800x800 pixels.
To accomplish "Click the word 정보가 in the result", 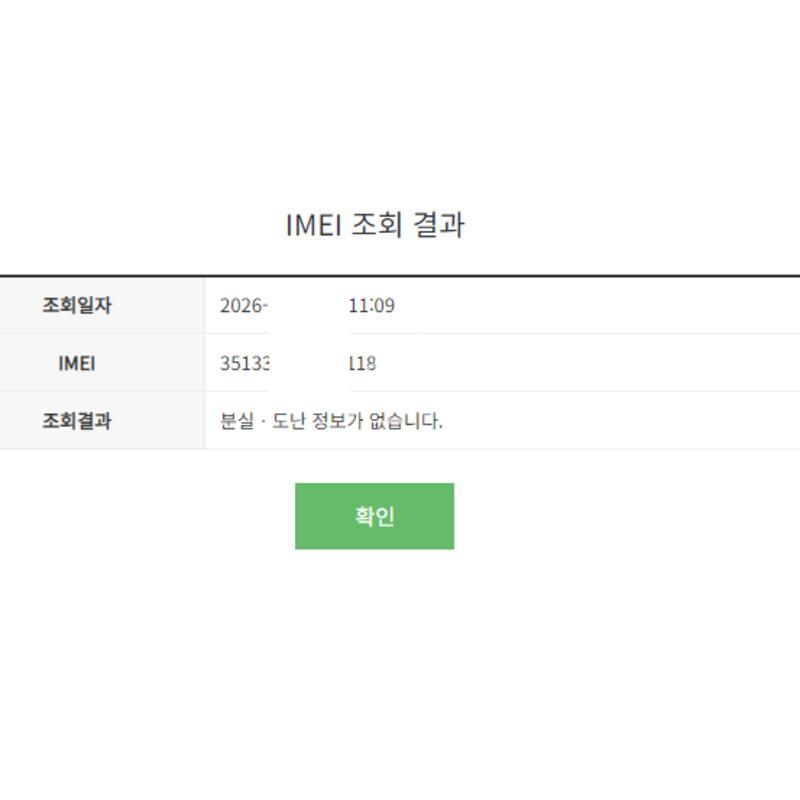I will click(x=337, y=421).
